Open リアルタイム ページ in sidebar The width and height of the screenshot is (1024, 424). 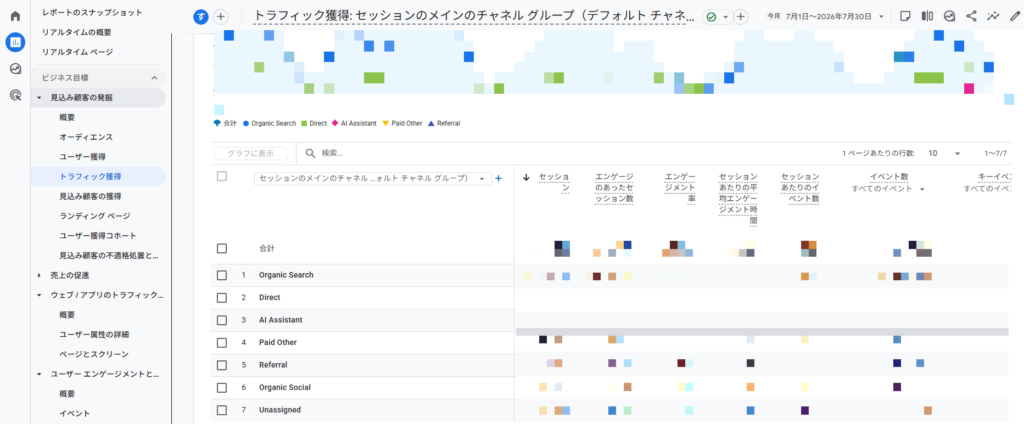tap(77, 52)
